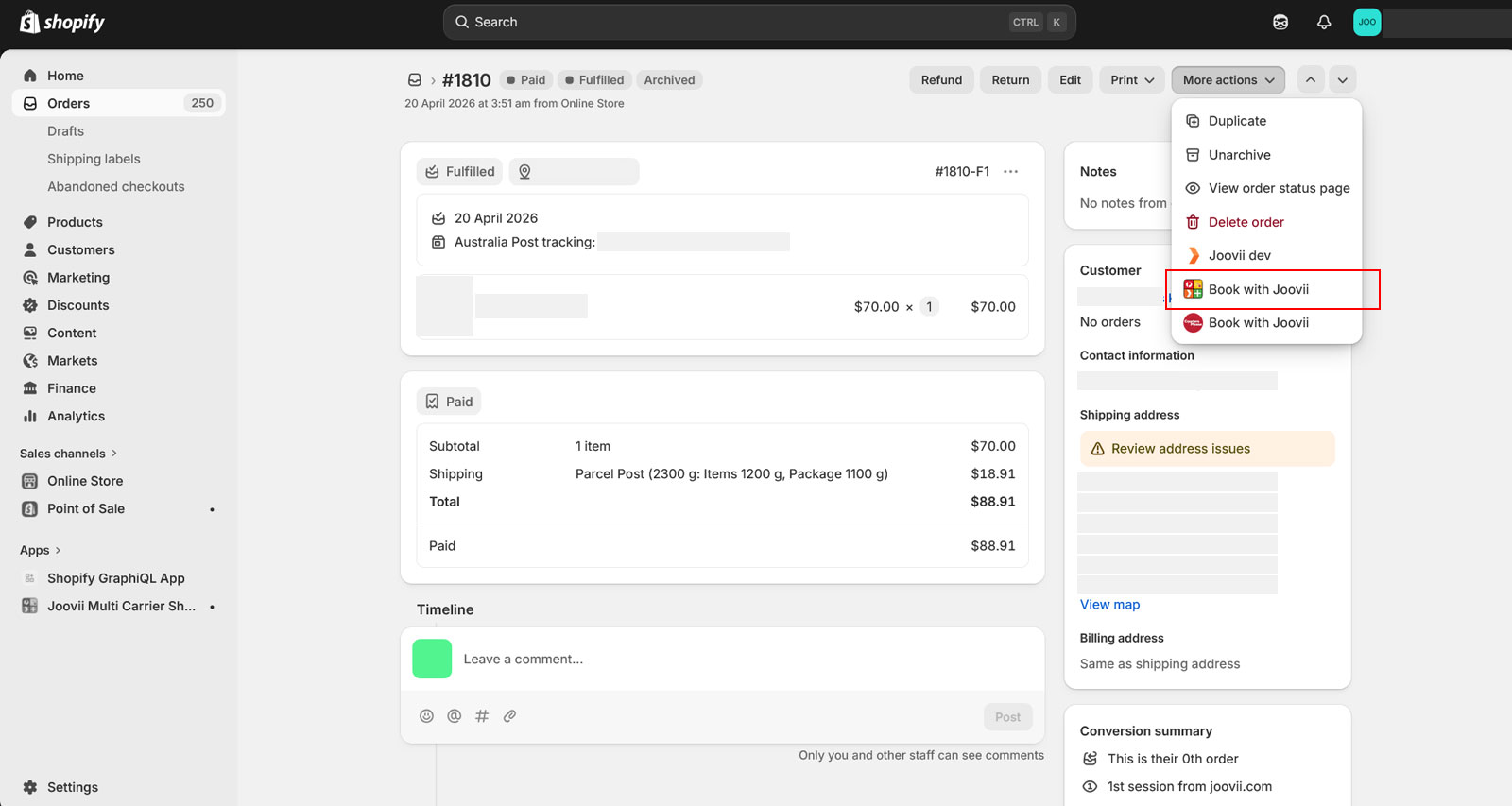
Task: Go to next order with down arrow
Action: click(1343, 80)
